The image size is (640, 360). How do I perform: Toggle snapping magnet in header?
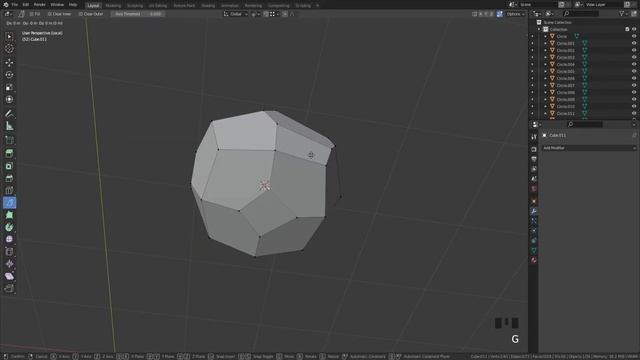266,14
